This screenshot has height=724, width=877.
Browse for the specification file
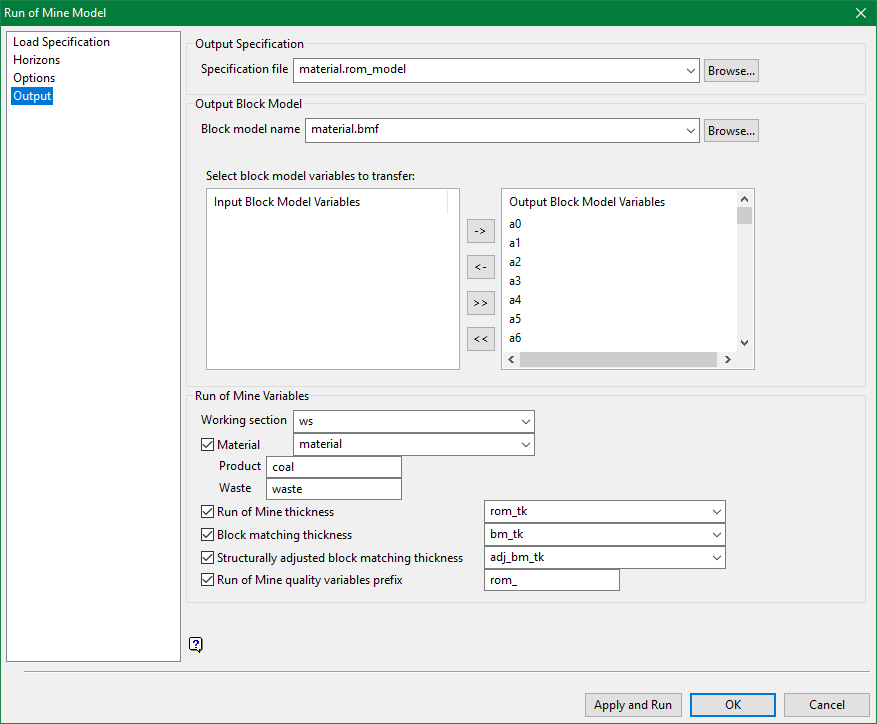[731, 70]
